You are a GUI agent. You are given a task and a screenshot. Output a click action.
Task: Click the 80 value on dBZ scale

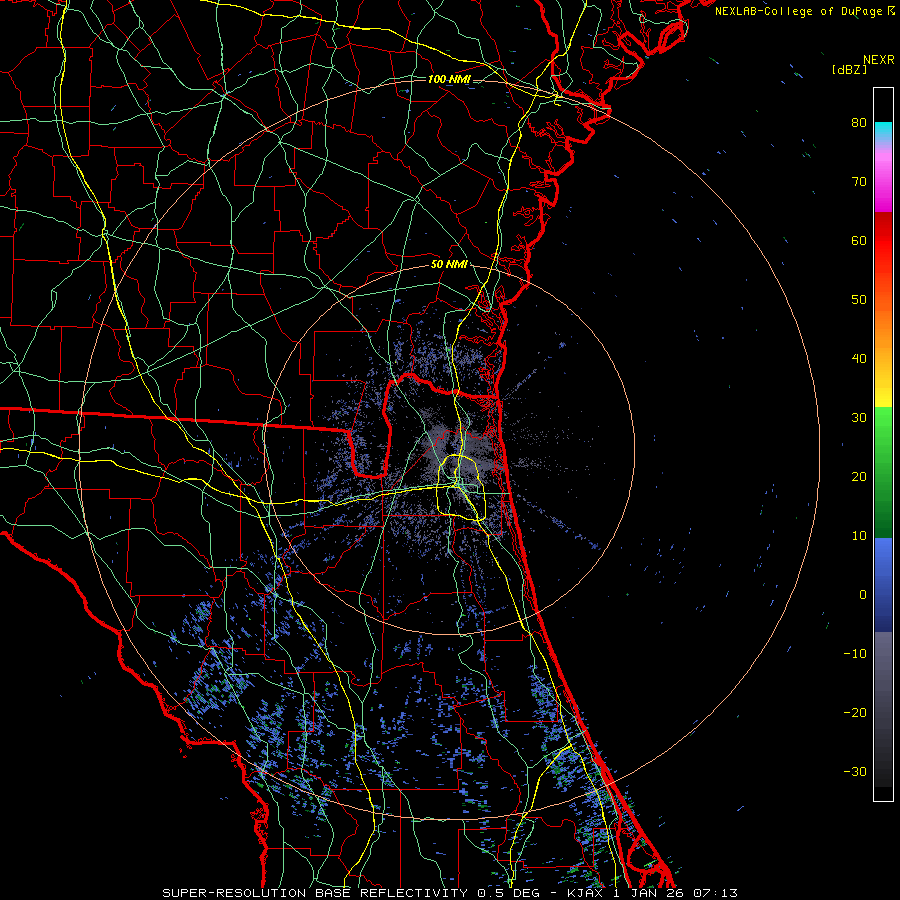coord(859,123)
